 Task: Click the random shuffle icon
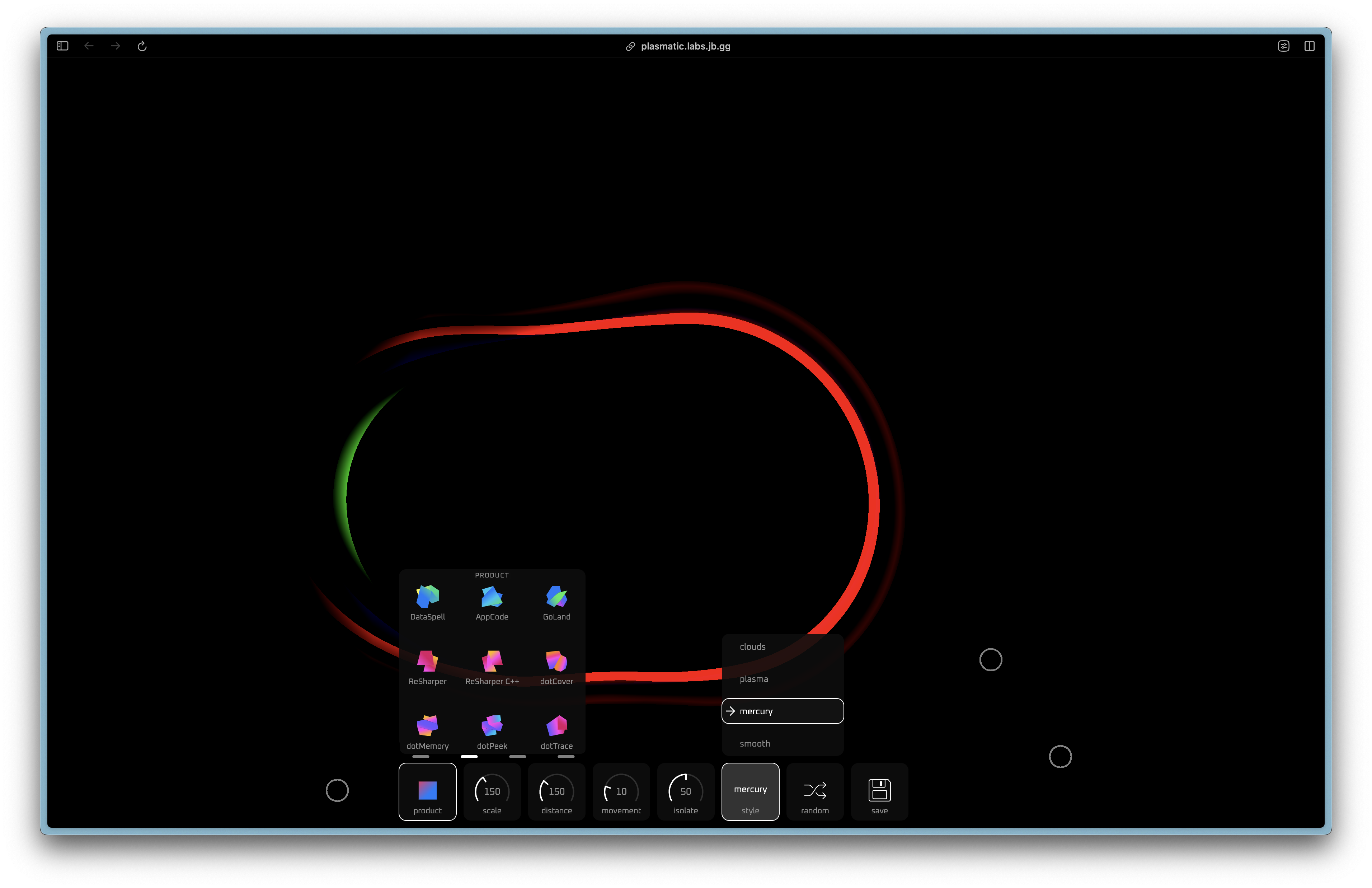pyautogui.click(x=814, y=790)
